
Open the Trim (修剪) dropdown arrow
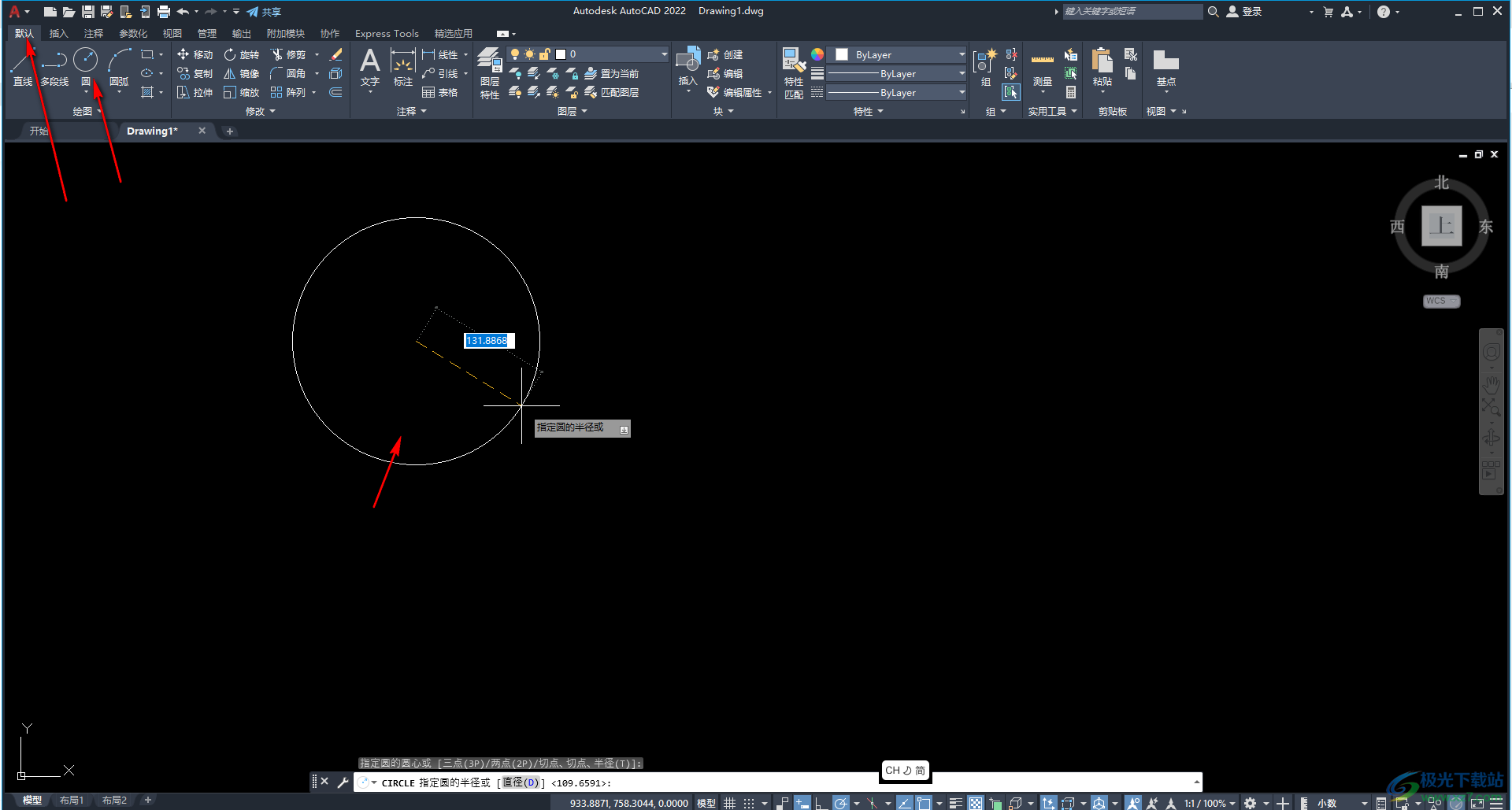click(317, 54)
